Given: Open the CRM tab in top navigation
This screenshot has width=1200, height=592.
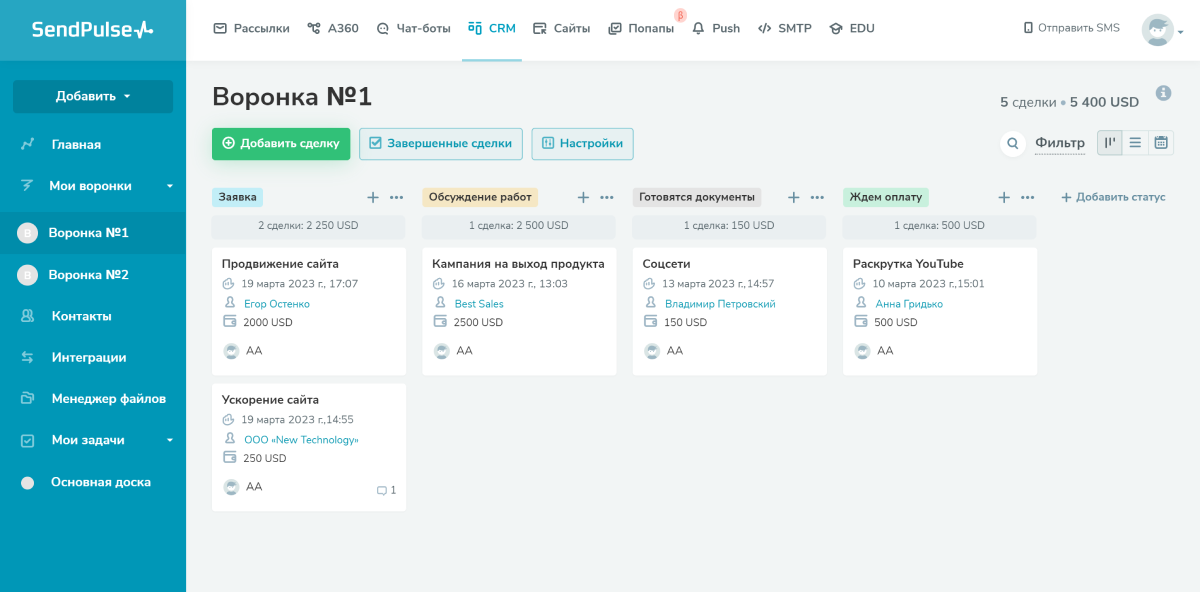Looking at the screenshot, I should pos(492,28).
